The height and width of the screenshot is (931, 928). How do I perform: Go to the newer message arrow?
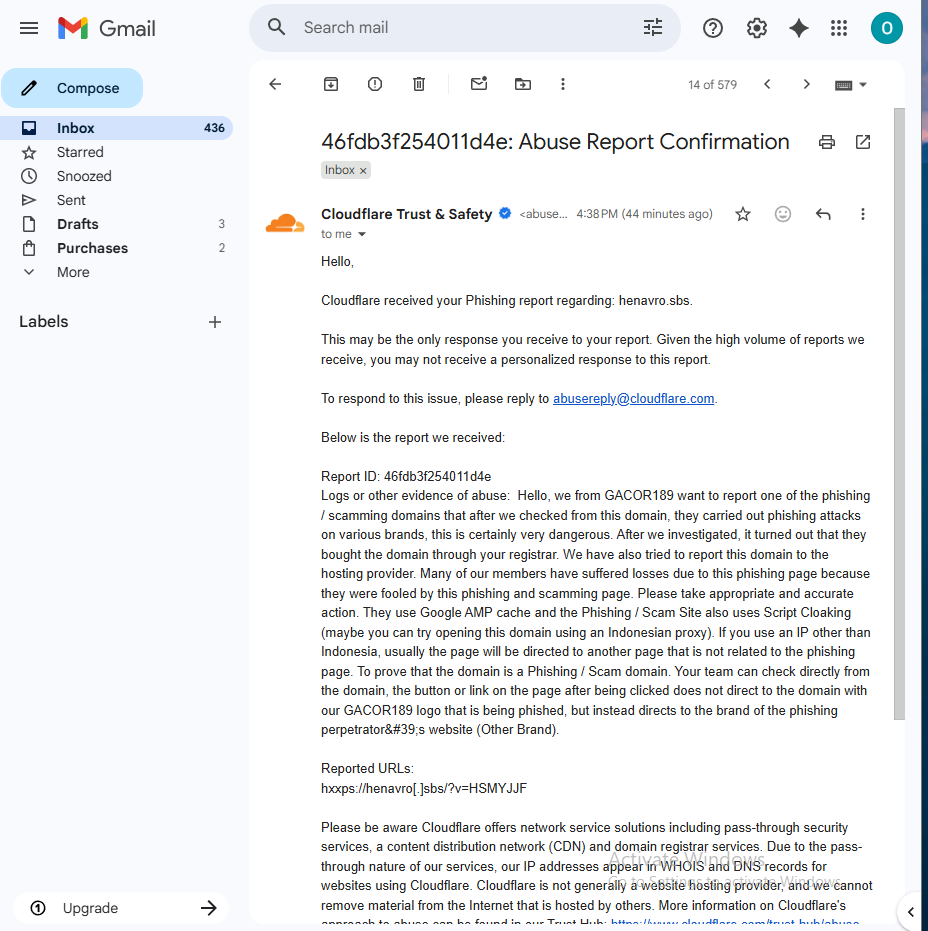(x=767, y=84)
